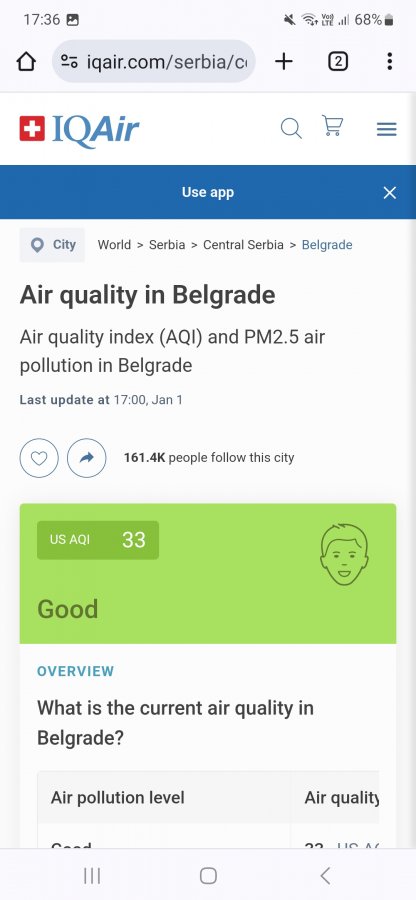Open the tab switcher showing 2 tabs
This screenshot has width=416, height=900.
(x=338, y=61)
